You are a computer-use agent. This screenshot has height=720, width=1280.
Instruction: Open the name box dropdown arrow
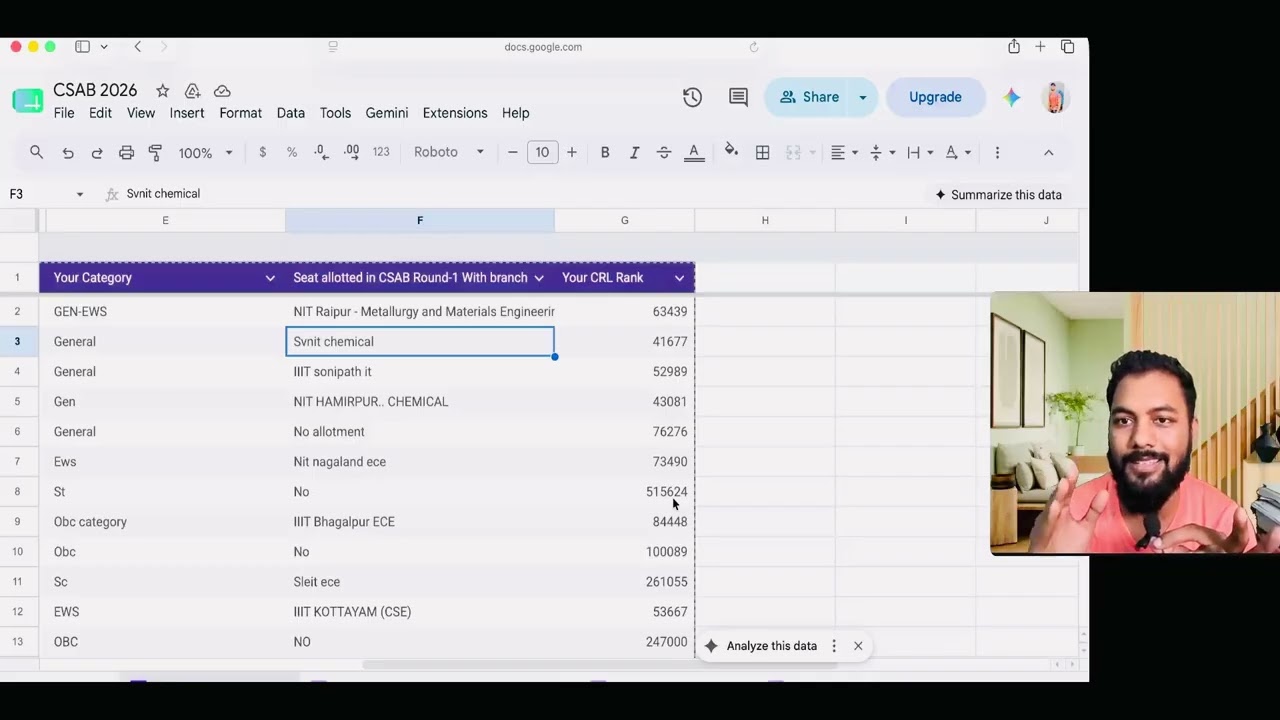pyautogui.click(x=79, y=194)
